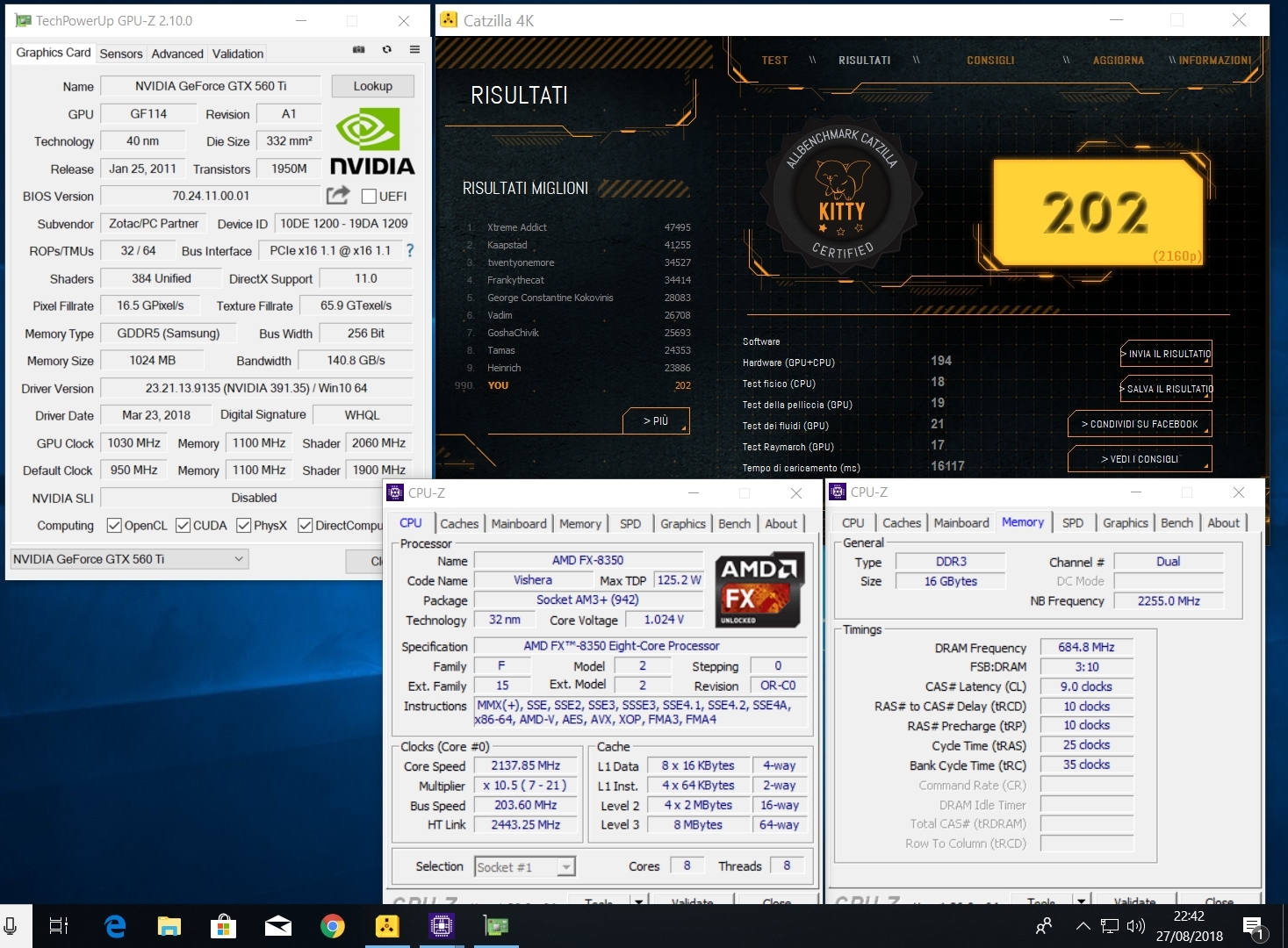The image size is (1288, 948).
Task: Click the GPU-Z refresh icon
Action: 387,49
